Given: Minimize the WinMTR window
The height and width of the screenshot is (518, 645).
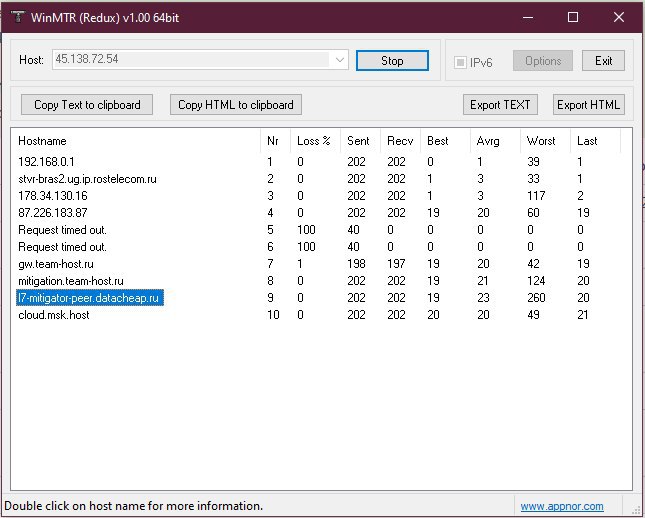Looking at the screenshot, I should pos(528,17).
